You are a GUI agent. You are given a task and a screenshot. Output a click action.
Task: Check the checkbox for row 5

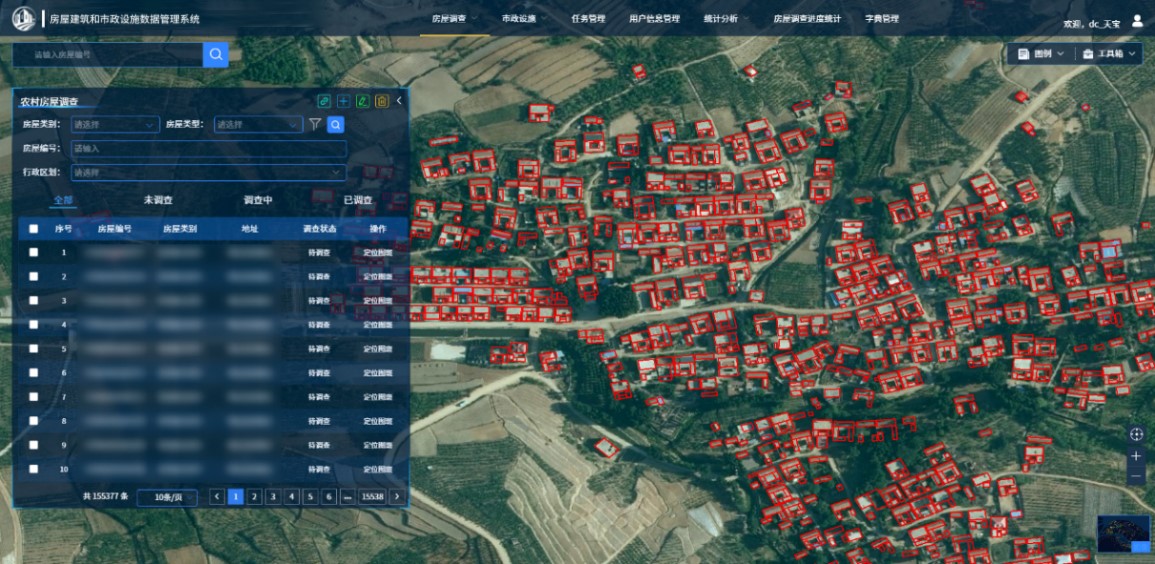coord(33,349)
